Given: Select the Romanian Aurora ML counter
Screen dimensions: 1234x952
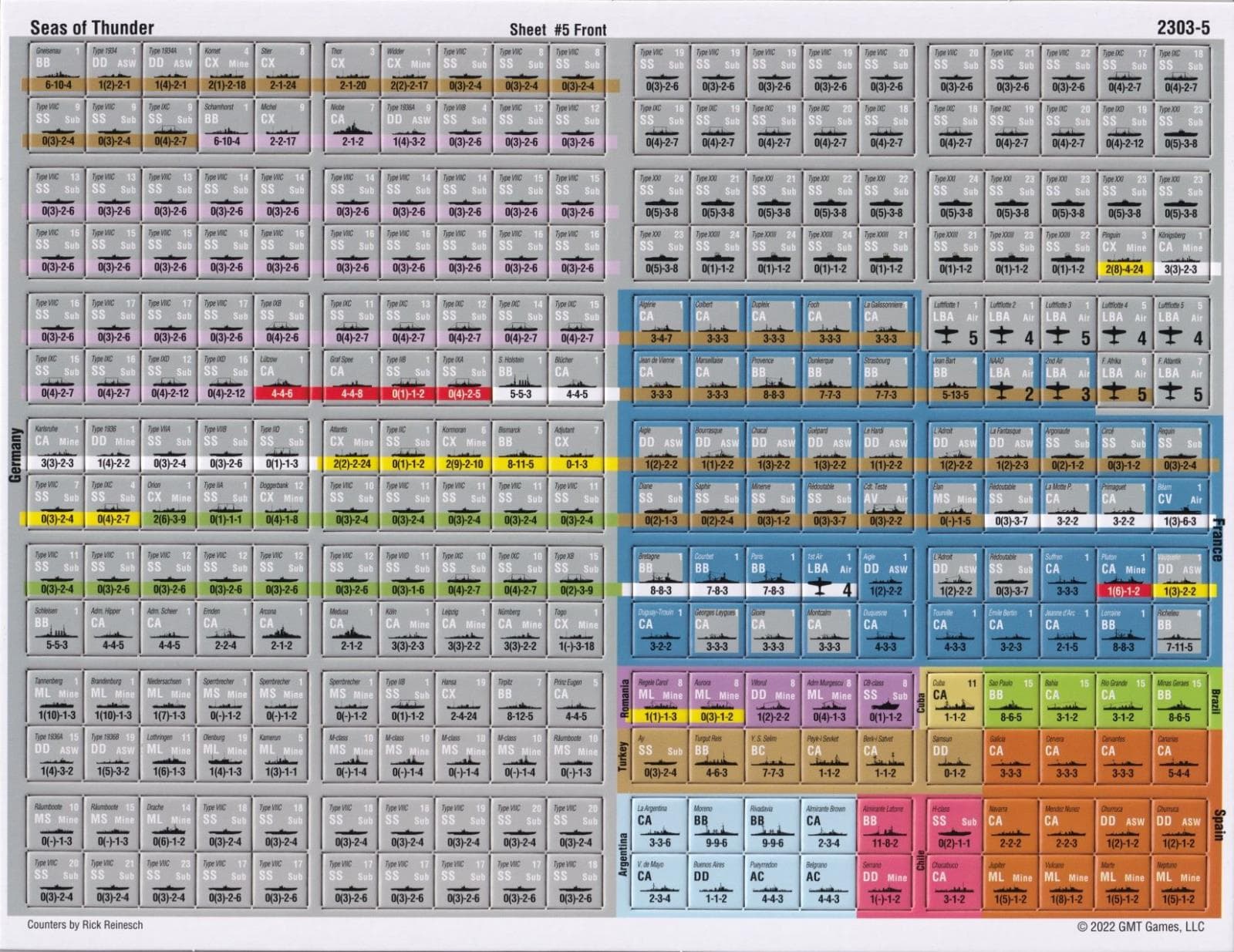Looking at the screenshot, I should point(717,701).
